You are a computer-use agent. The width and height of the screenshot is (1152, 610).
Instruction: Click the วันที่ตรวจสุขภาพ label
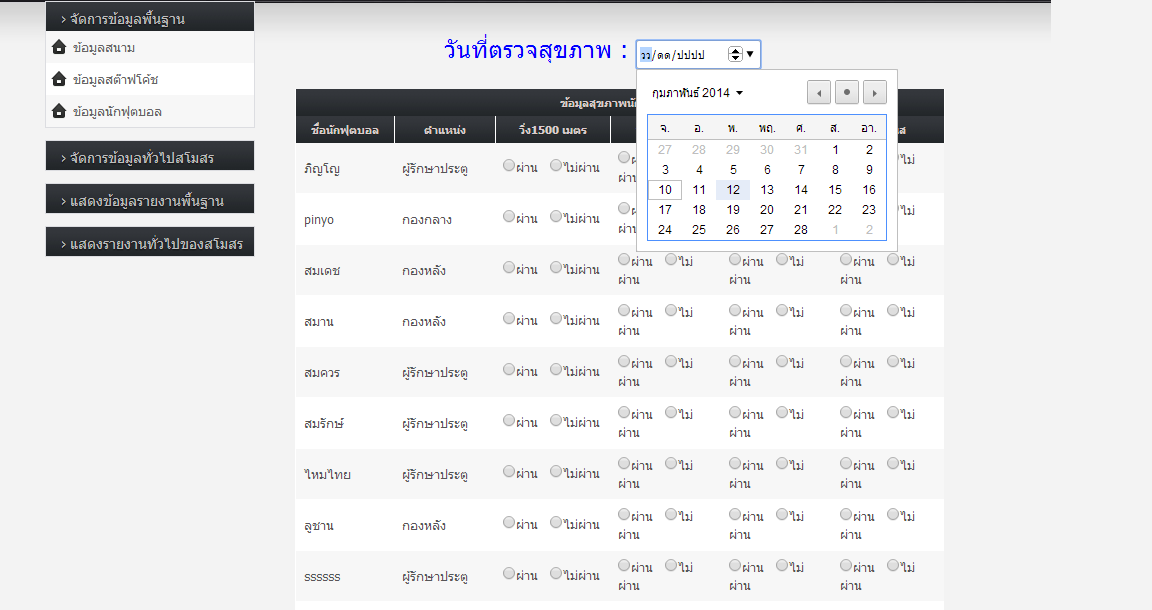point(536,51)
